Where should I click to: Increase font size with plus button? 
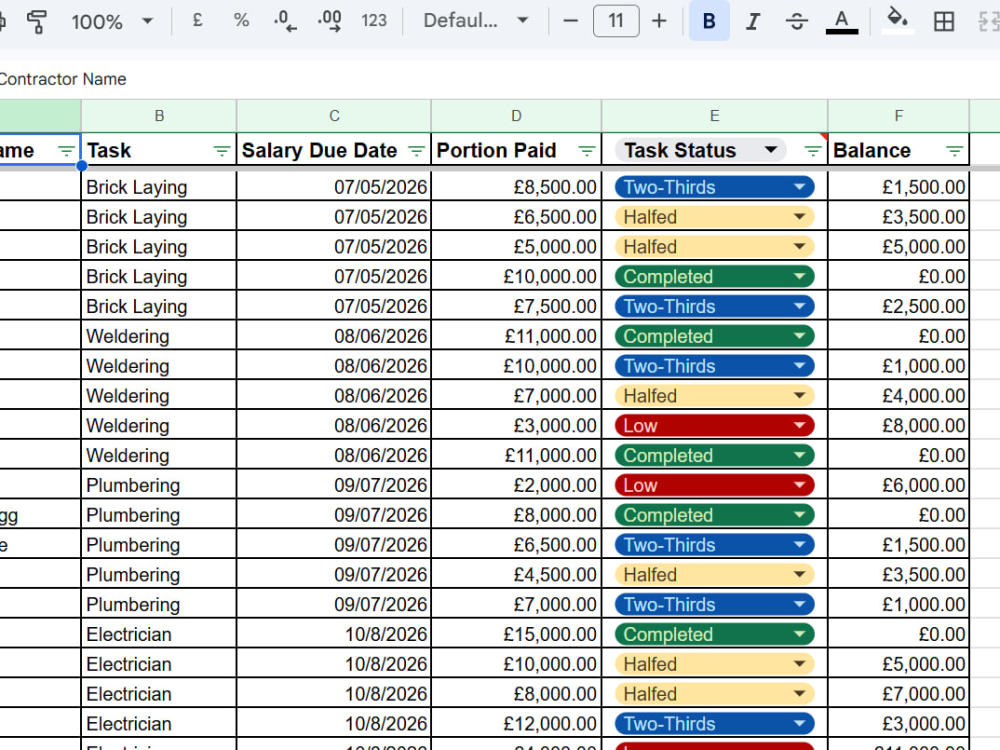[659, 21]
